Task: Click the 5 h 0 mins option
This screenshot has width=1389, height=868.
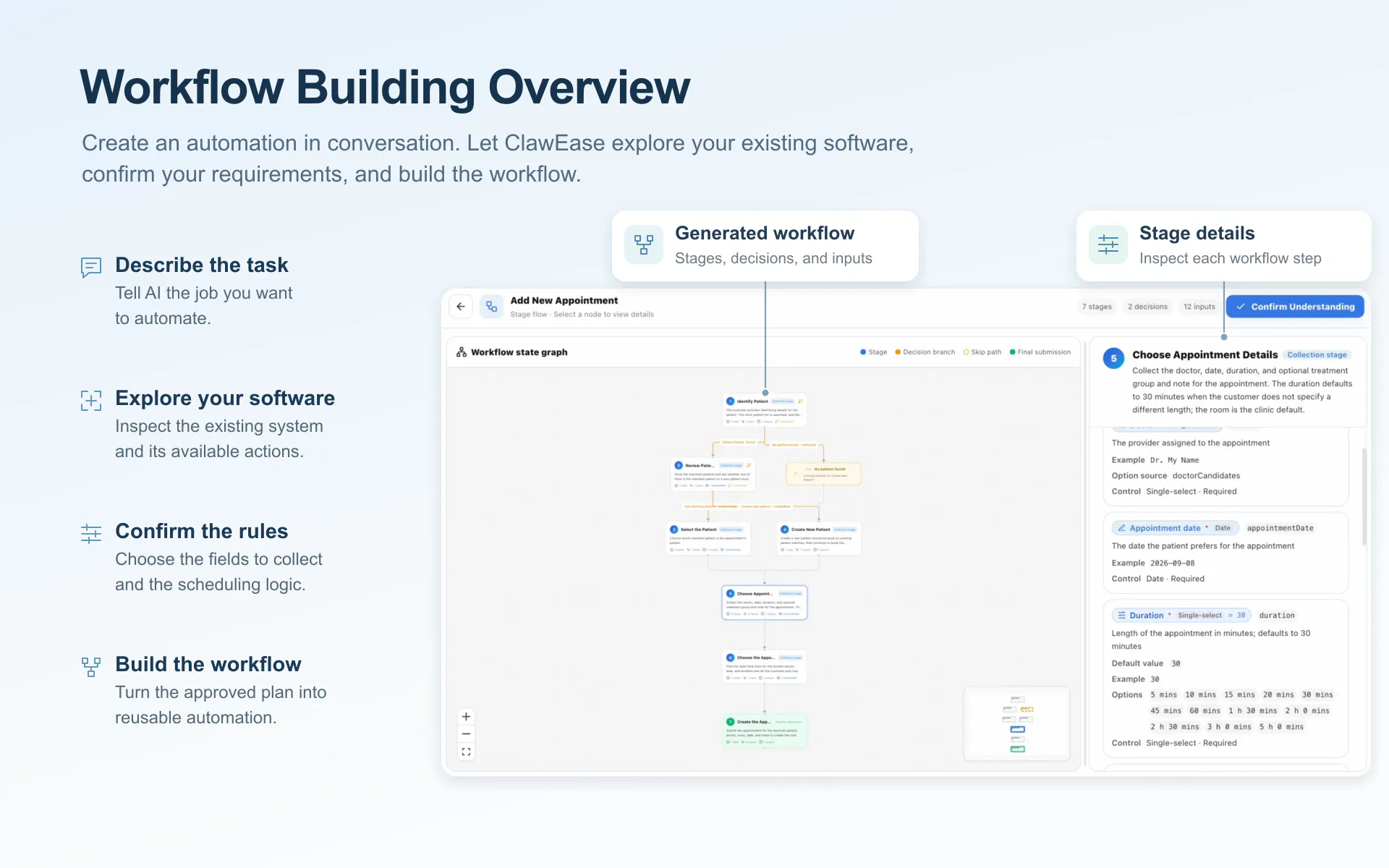Action: pyautogui.click(x=1281, y=727)
